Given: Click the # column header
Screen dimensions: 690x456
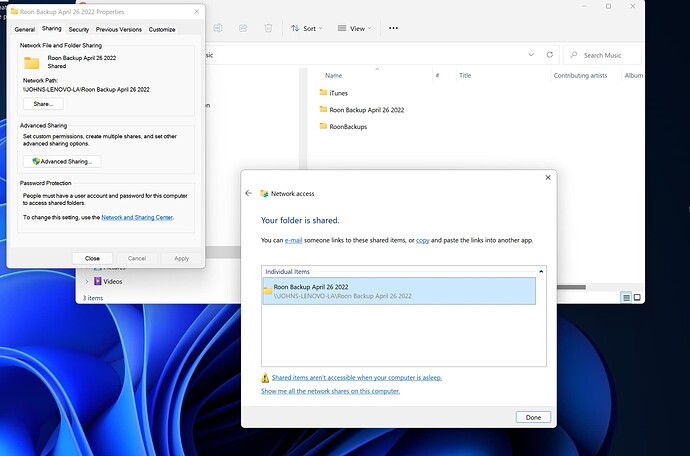Looking at the screenshot, I should pyautogui.click(x=437, y=76).
